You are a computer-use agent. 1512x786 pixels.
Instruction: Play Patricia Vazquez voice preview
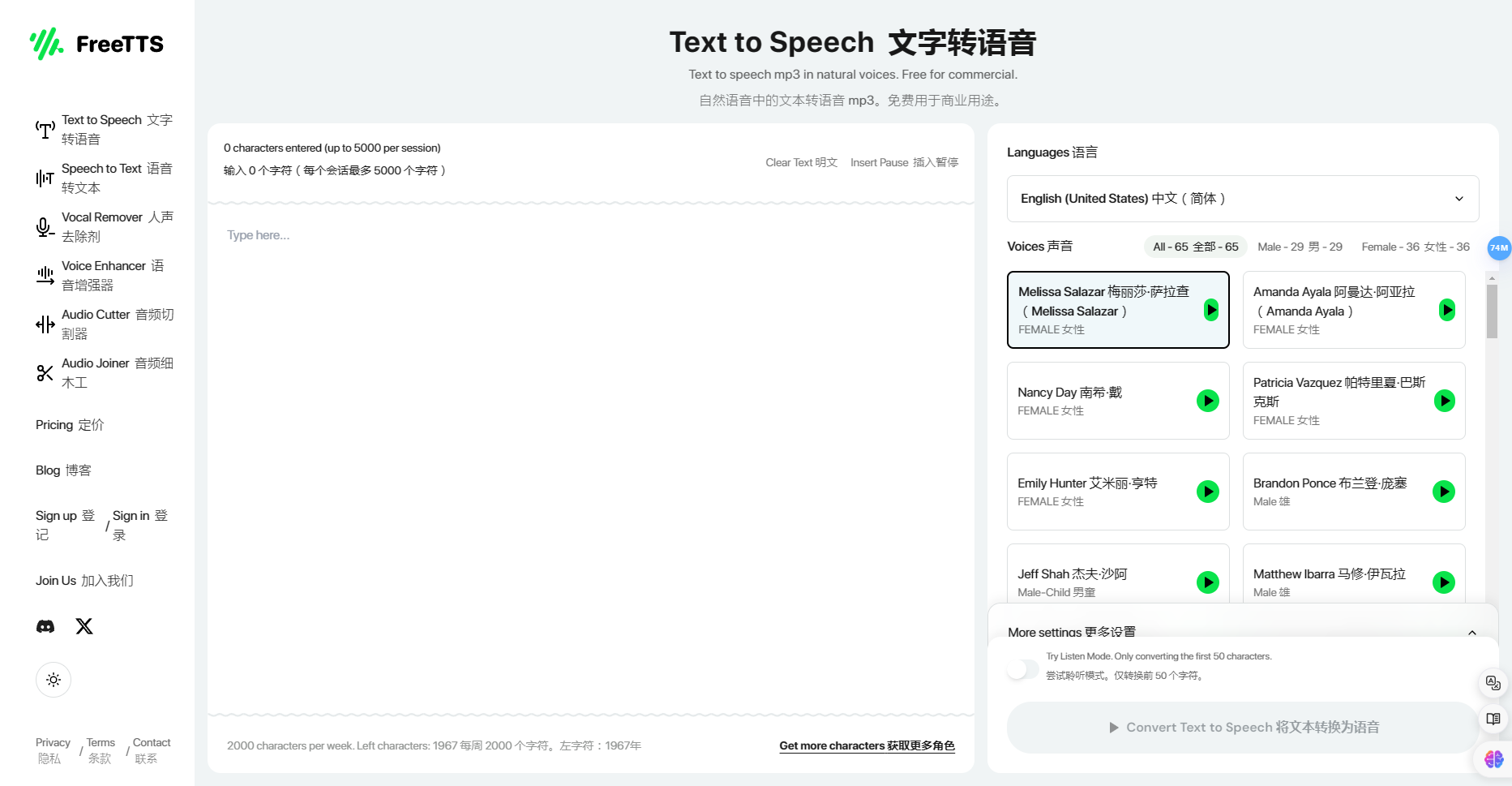[1445, 401]
